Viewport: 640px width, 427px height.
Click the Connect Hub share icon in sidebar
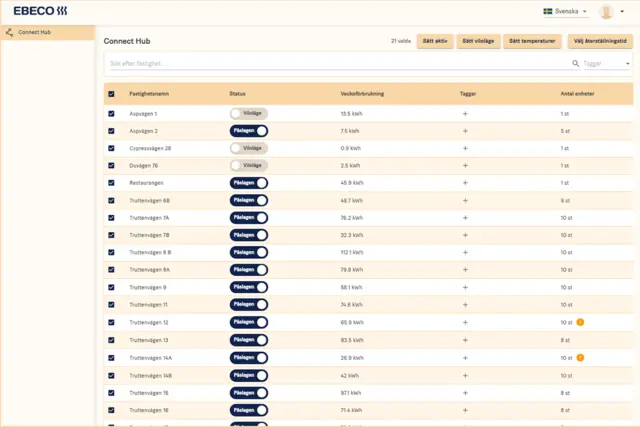pyautogui.click(x=9, y=32)
